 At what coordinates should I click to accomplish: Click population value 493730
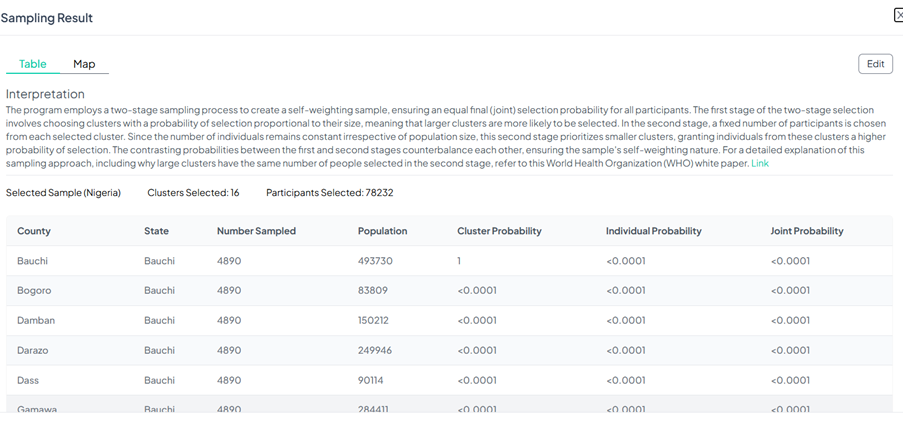(380, 261)
